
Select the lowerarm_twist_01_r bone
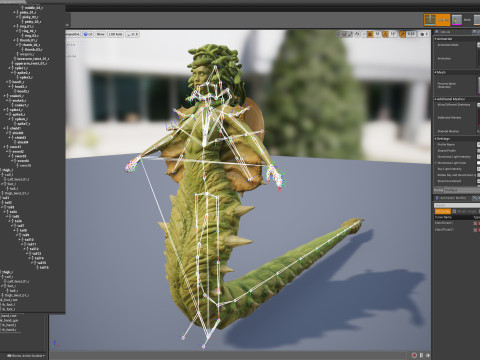(33, 59)
